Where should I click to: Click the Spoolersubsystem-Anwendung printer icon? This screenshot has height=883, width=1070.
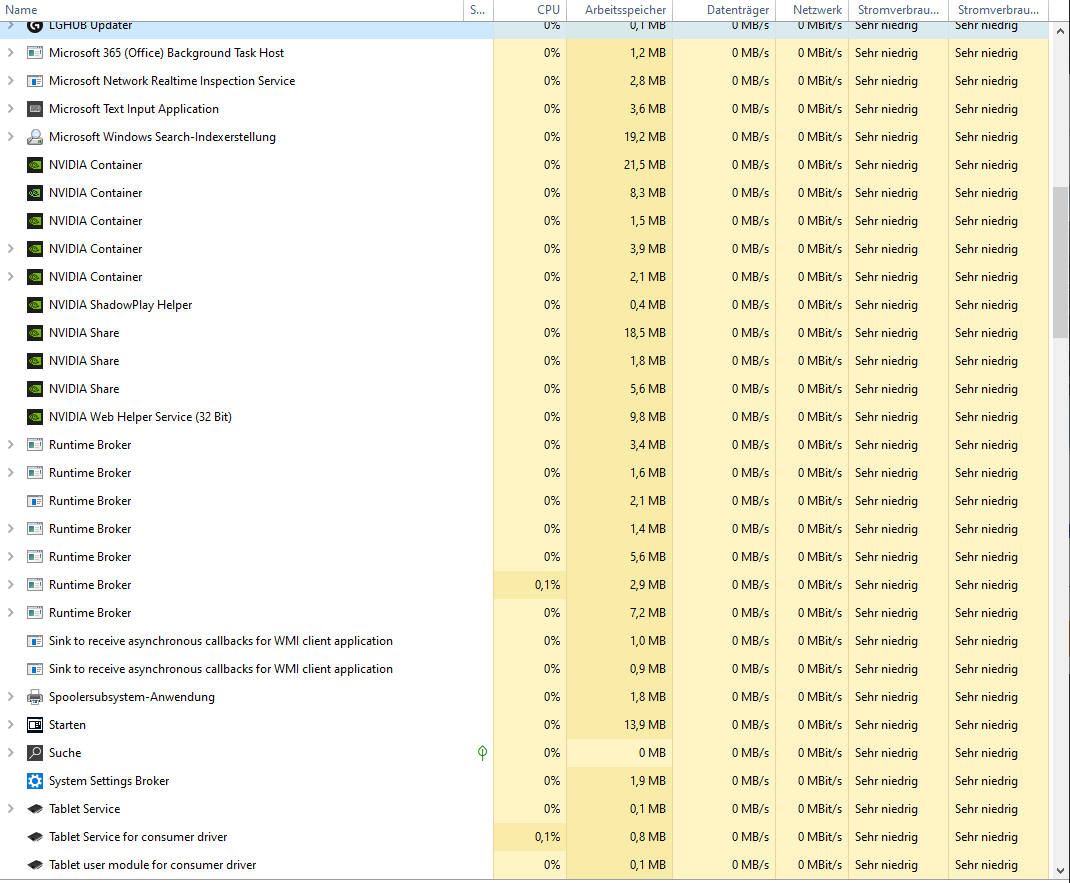tap(35, 697)
